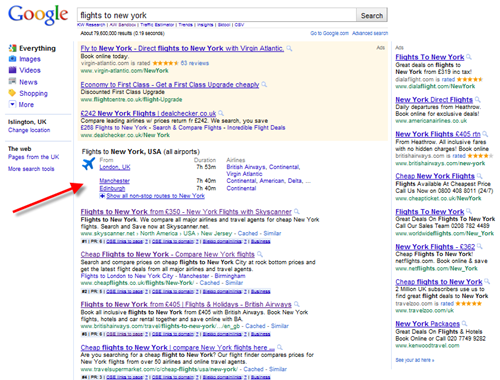Open £242 New York Flights dealchecker ad
500x380 pixels.
point(148,113)
